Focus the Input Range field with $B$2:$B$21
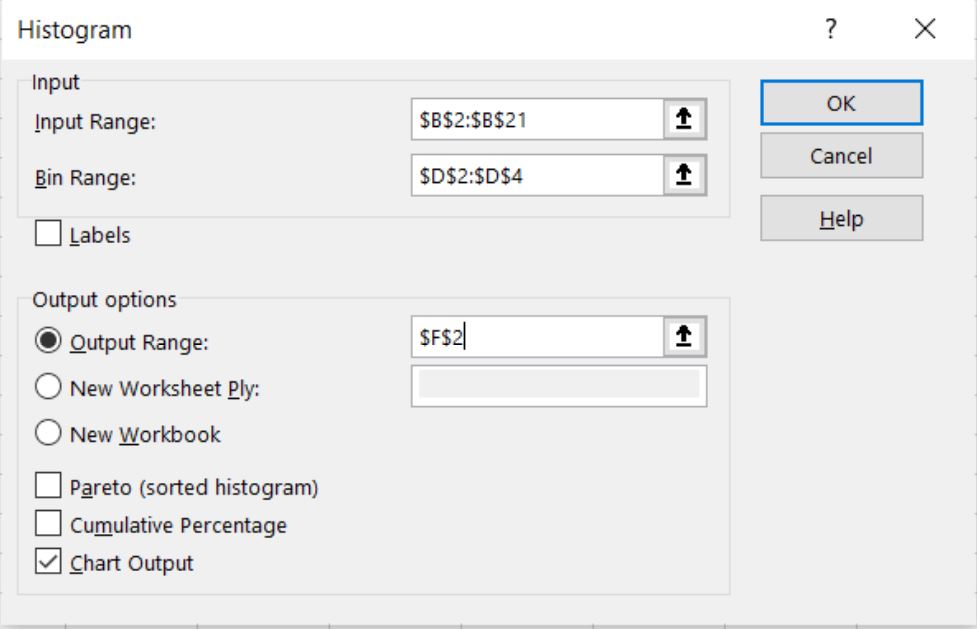Screen dimensions: 977x629 [x=537, y=119]
